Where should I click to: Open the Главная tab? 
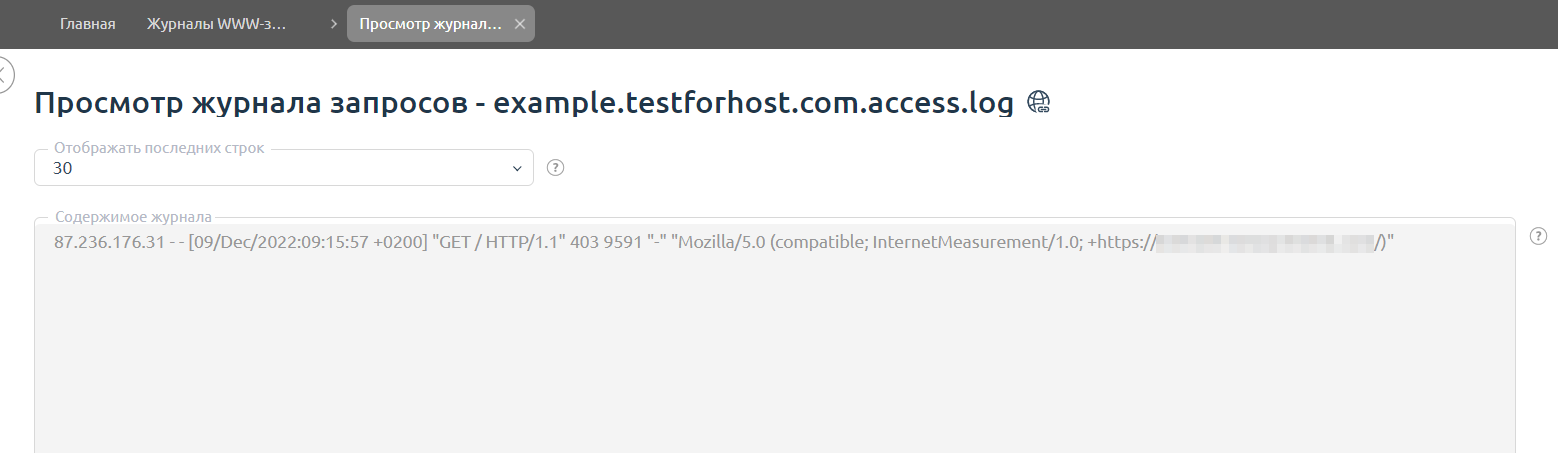point(87,24)
